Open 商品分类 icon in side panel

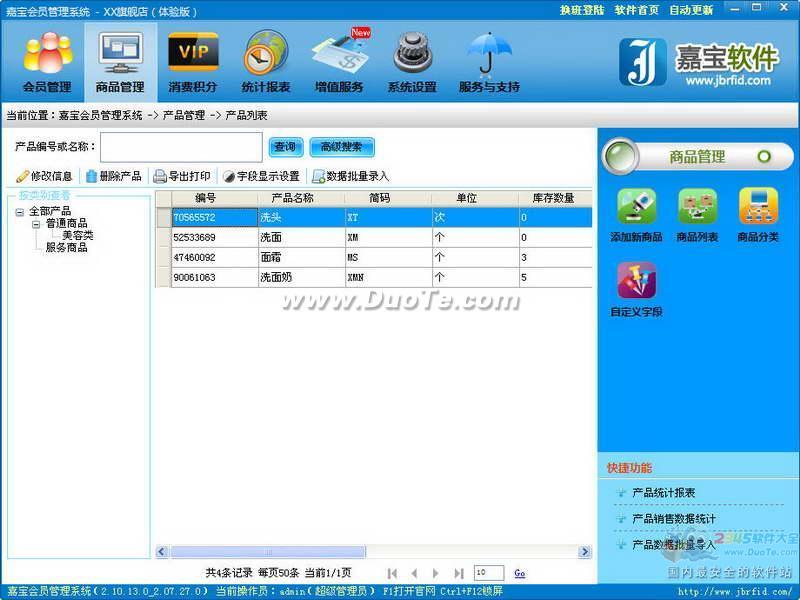[758, 215]
